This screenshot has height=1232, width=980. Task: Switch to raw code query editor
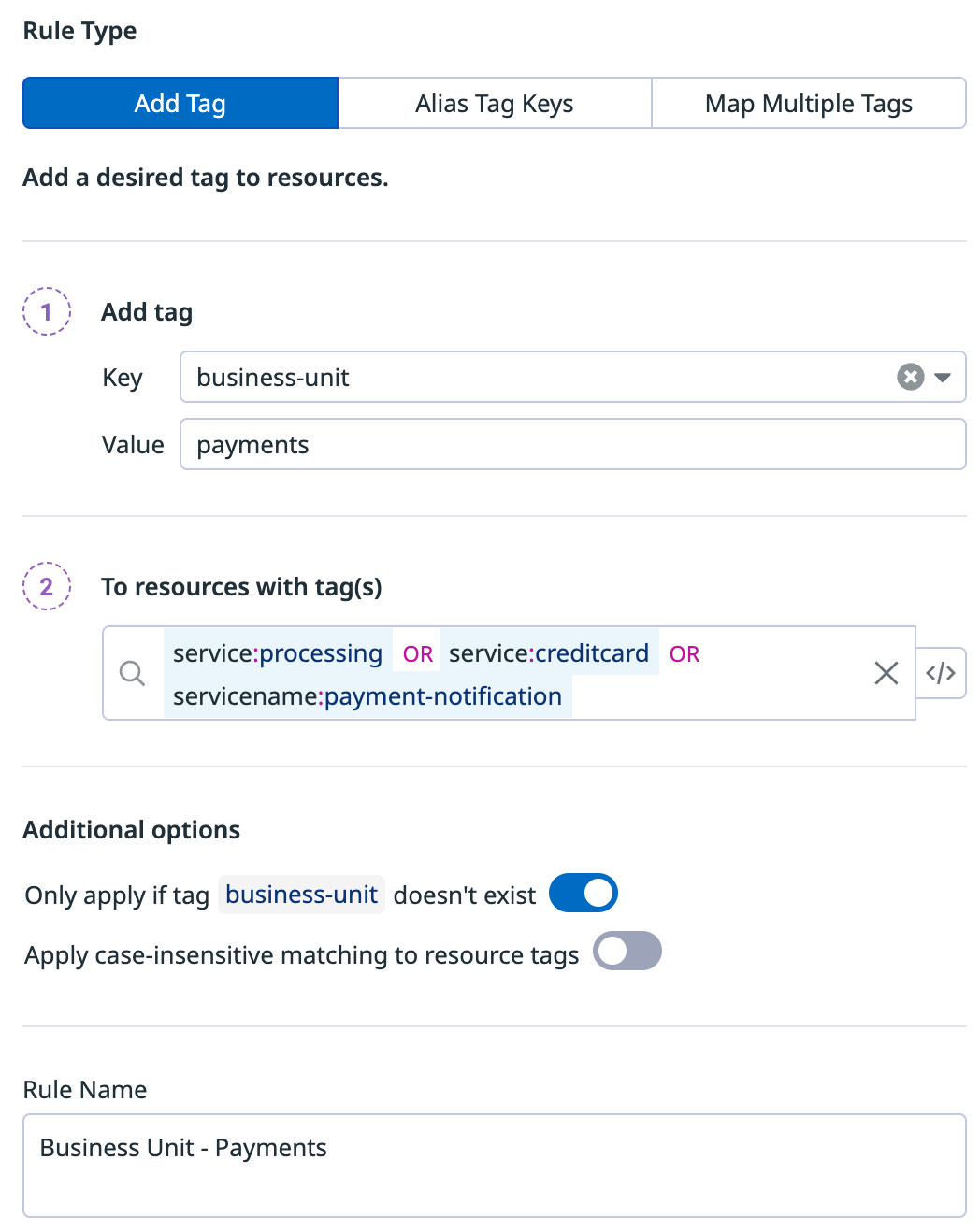[x=941, y=673]
